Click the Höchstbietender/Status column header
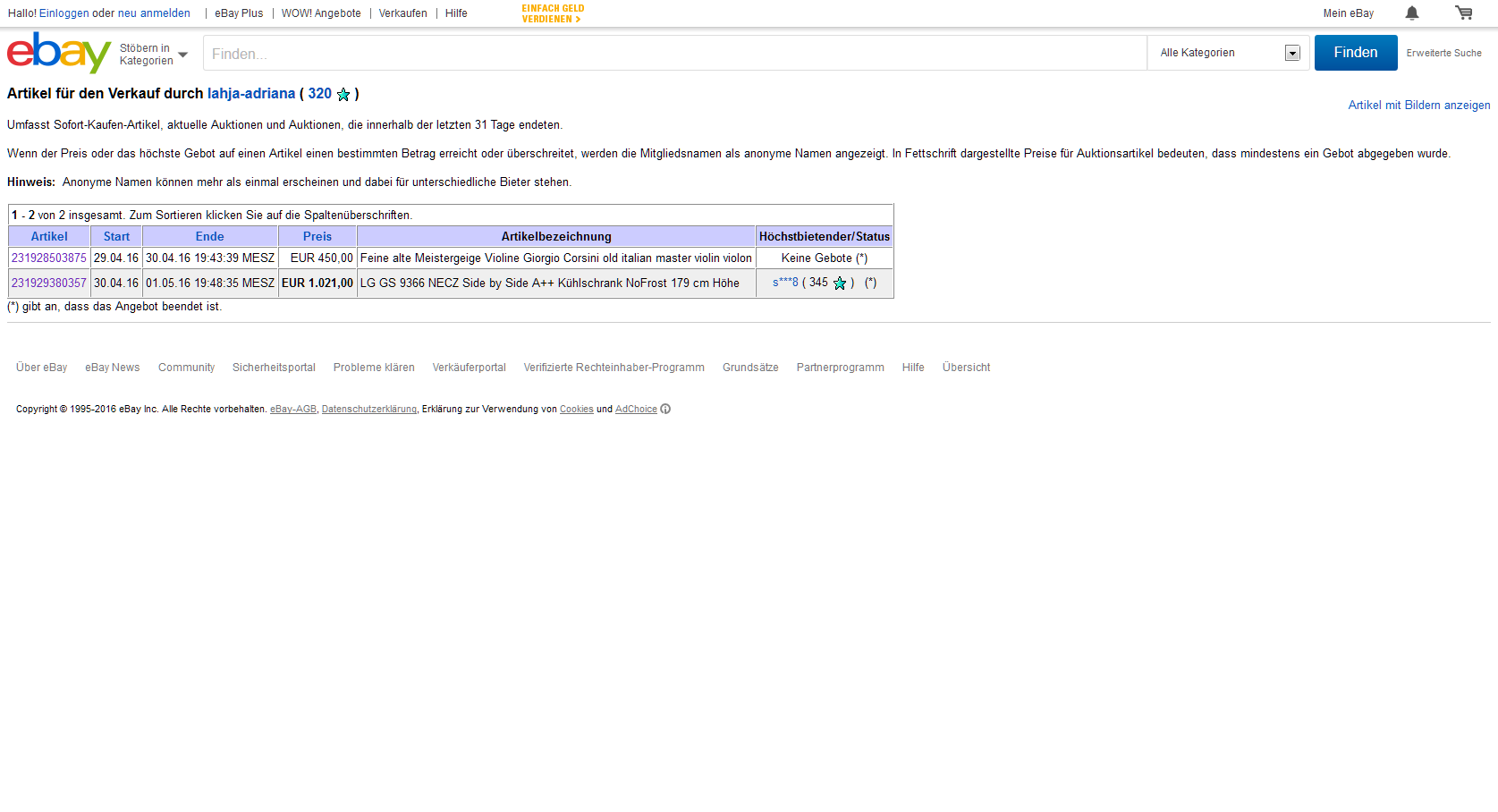The image size is (1498, 812). click(x=825, y=237)
